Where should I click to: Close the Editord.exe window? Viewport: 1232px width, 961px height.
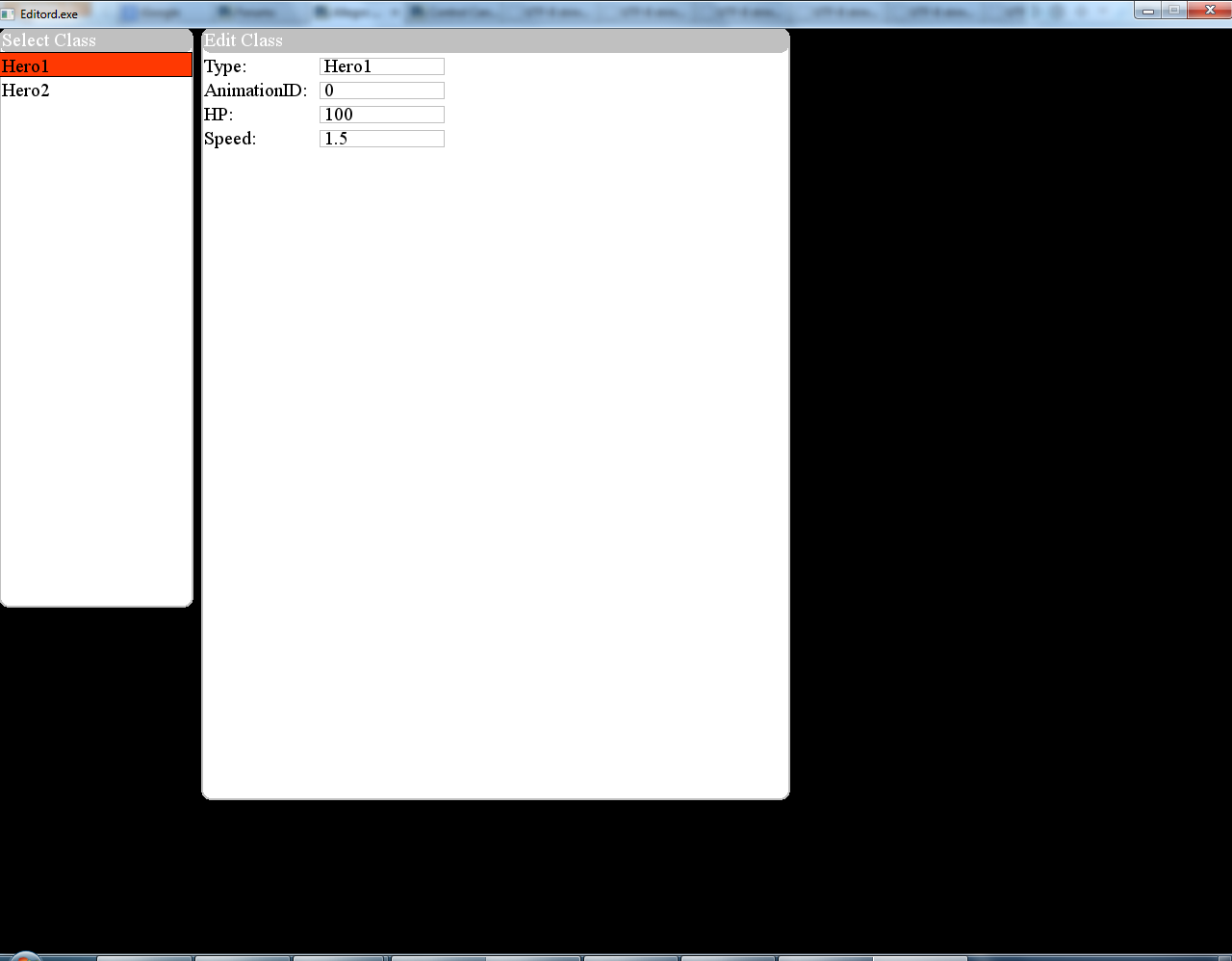(1210, 11)
